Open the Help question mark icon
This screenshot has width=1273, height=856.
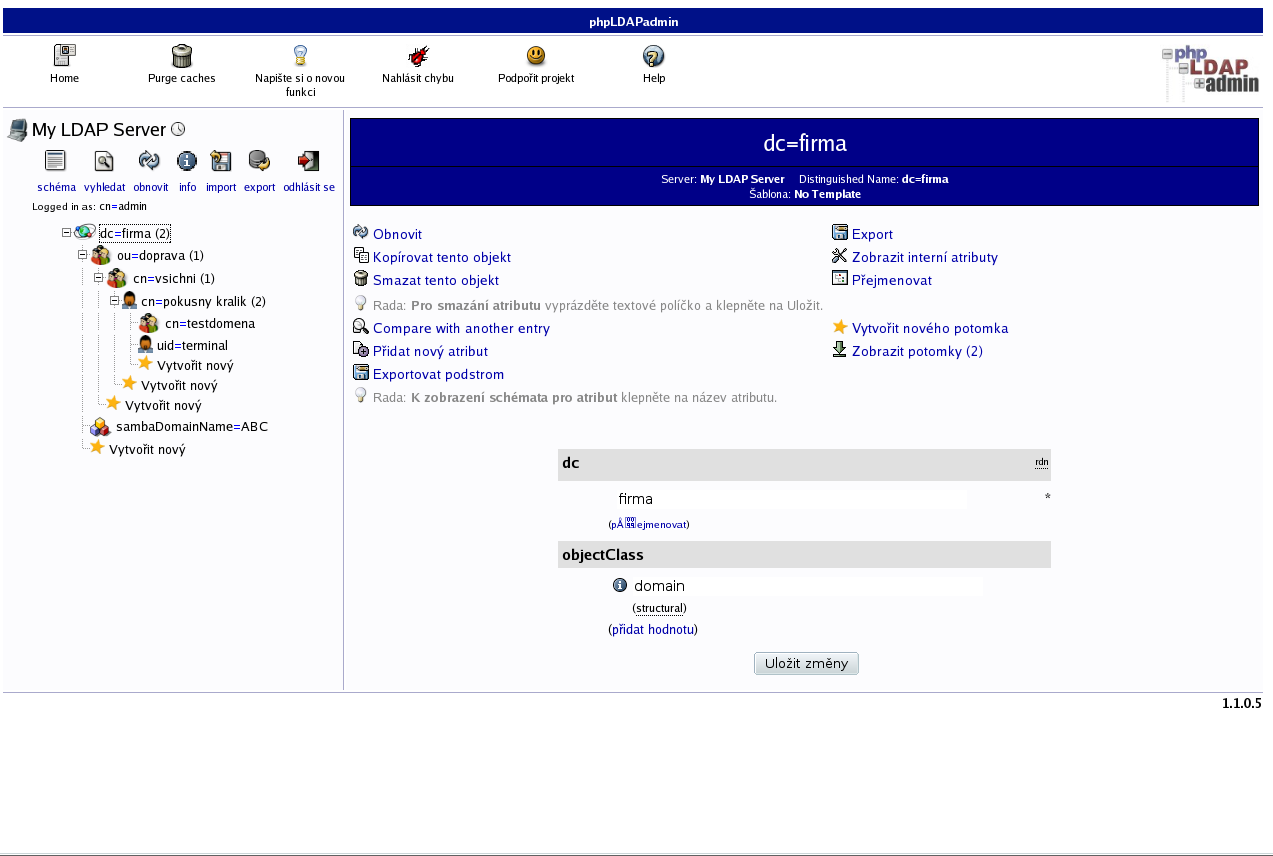pyautogui.click(x=653, y=56)
